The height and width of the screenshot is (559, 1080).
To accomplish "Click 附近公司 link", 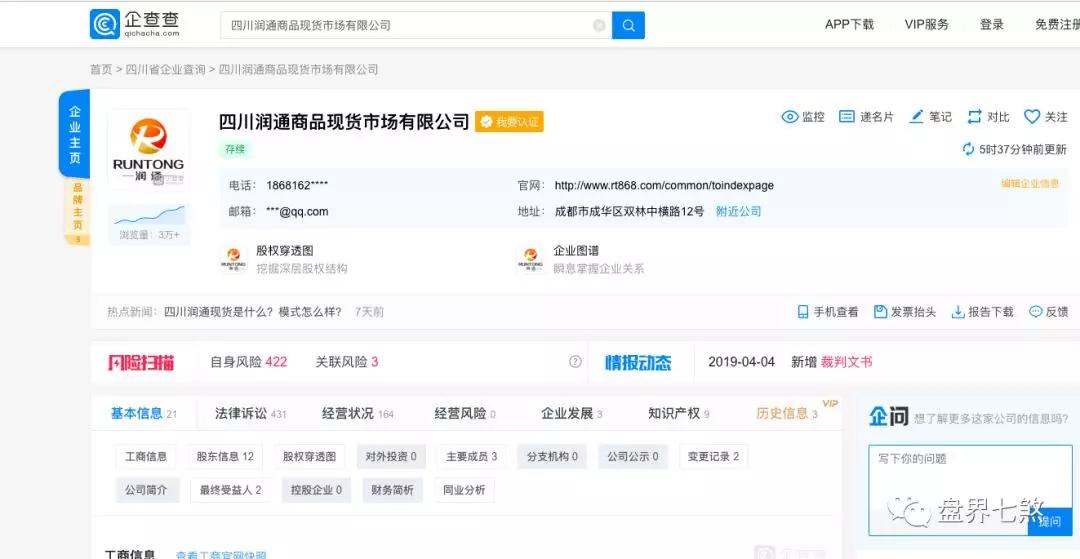I will tap(738, 211).
